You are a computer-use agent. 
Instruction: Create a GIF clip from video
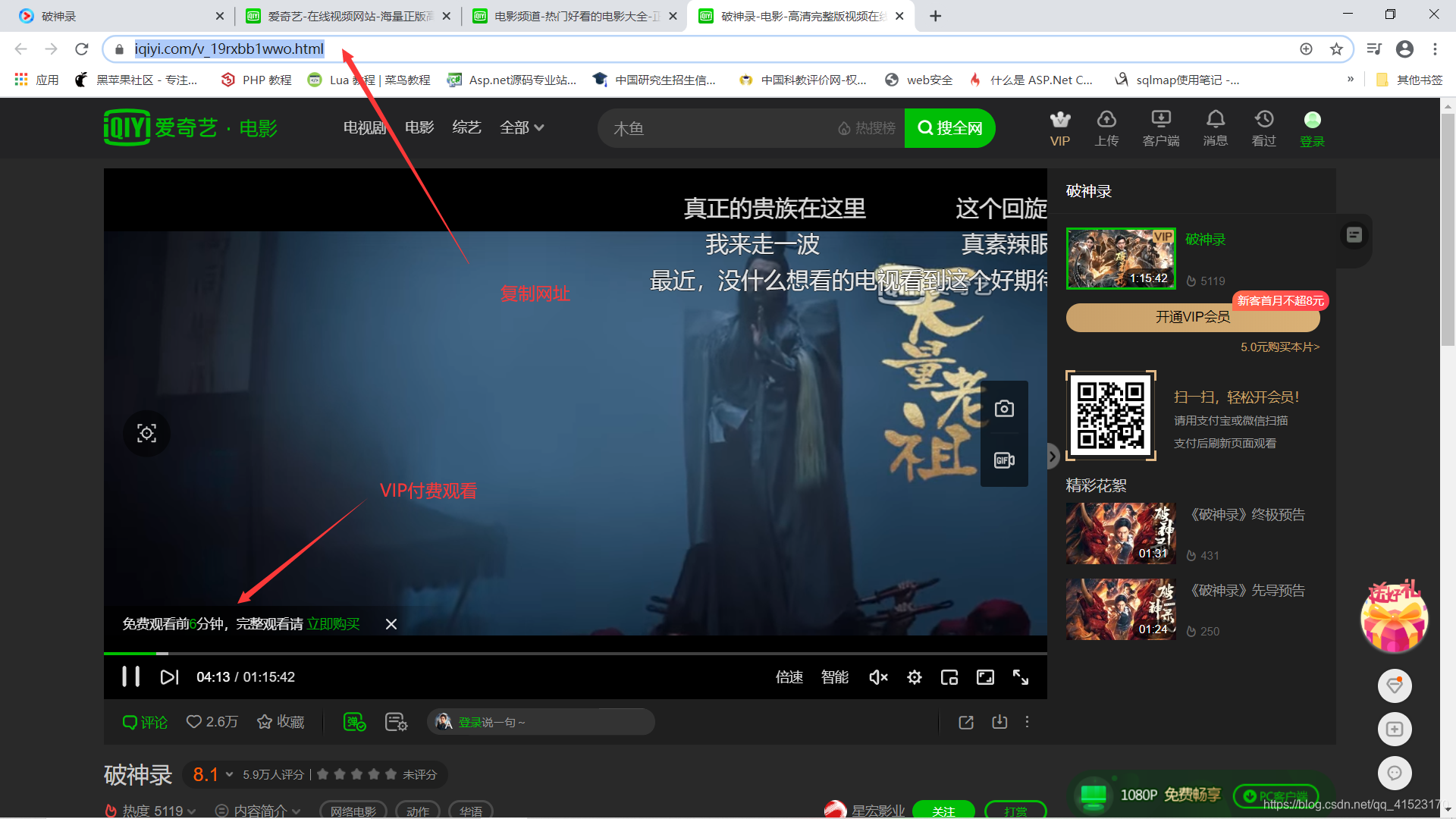pyautogui.click(x=1004, y=460)
